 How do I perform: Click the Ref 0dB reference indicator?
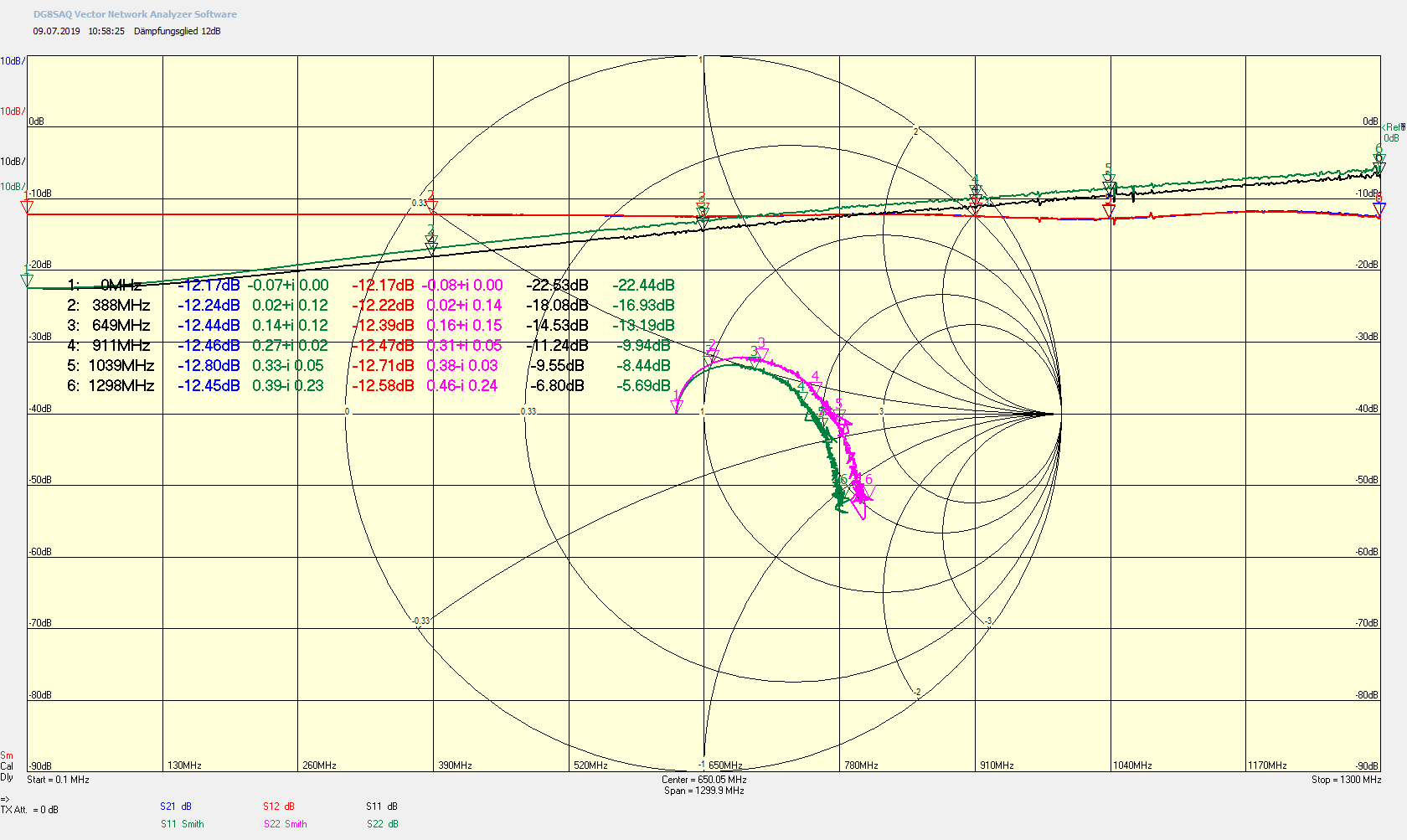point(1394,132)
